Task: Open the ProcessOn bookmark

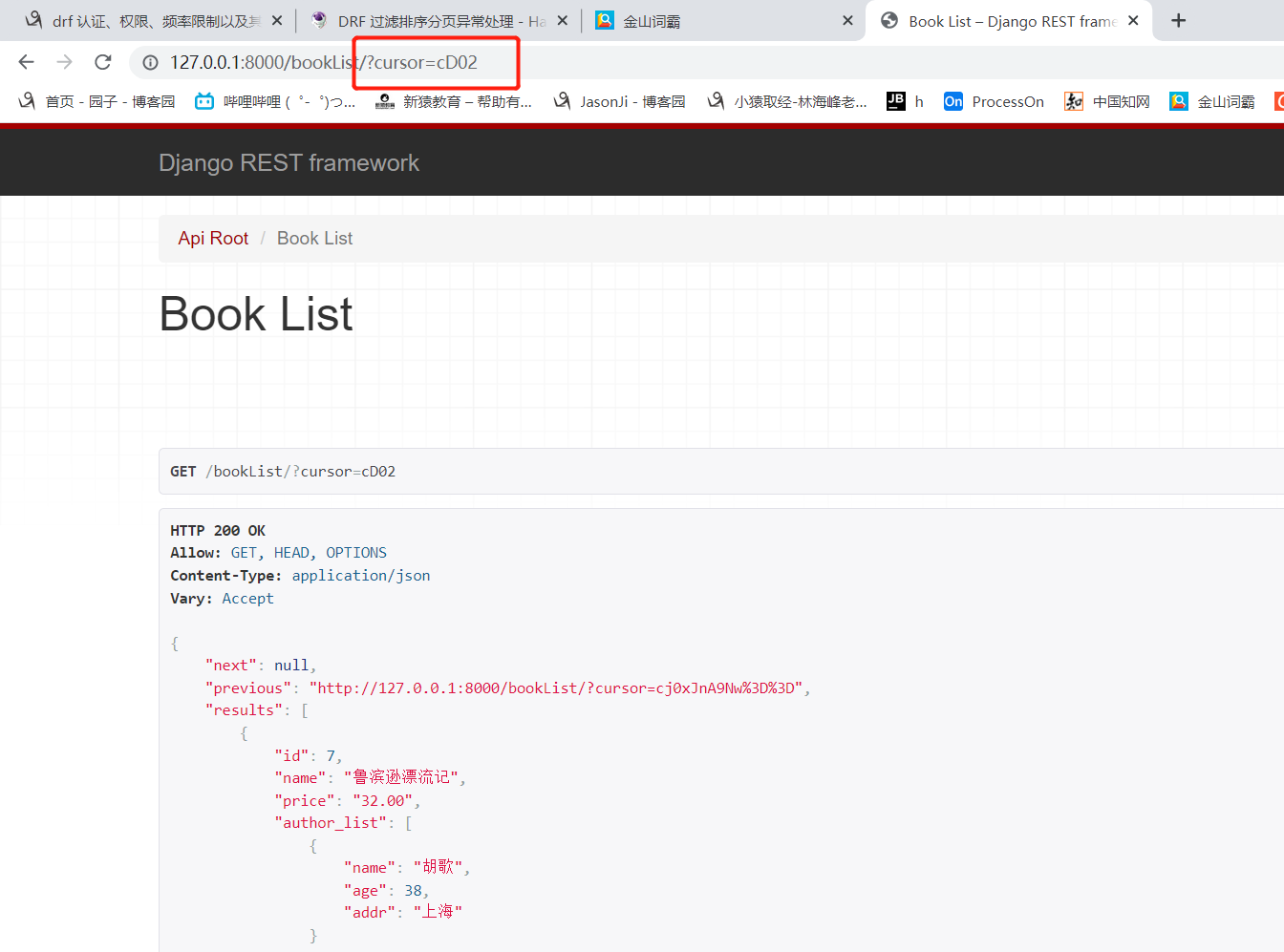Action: 994,101
